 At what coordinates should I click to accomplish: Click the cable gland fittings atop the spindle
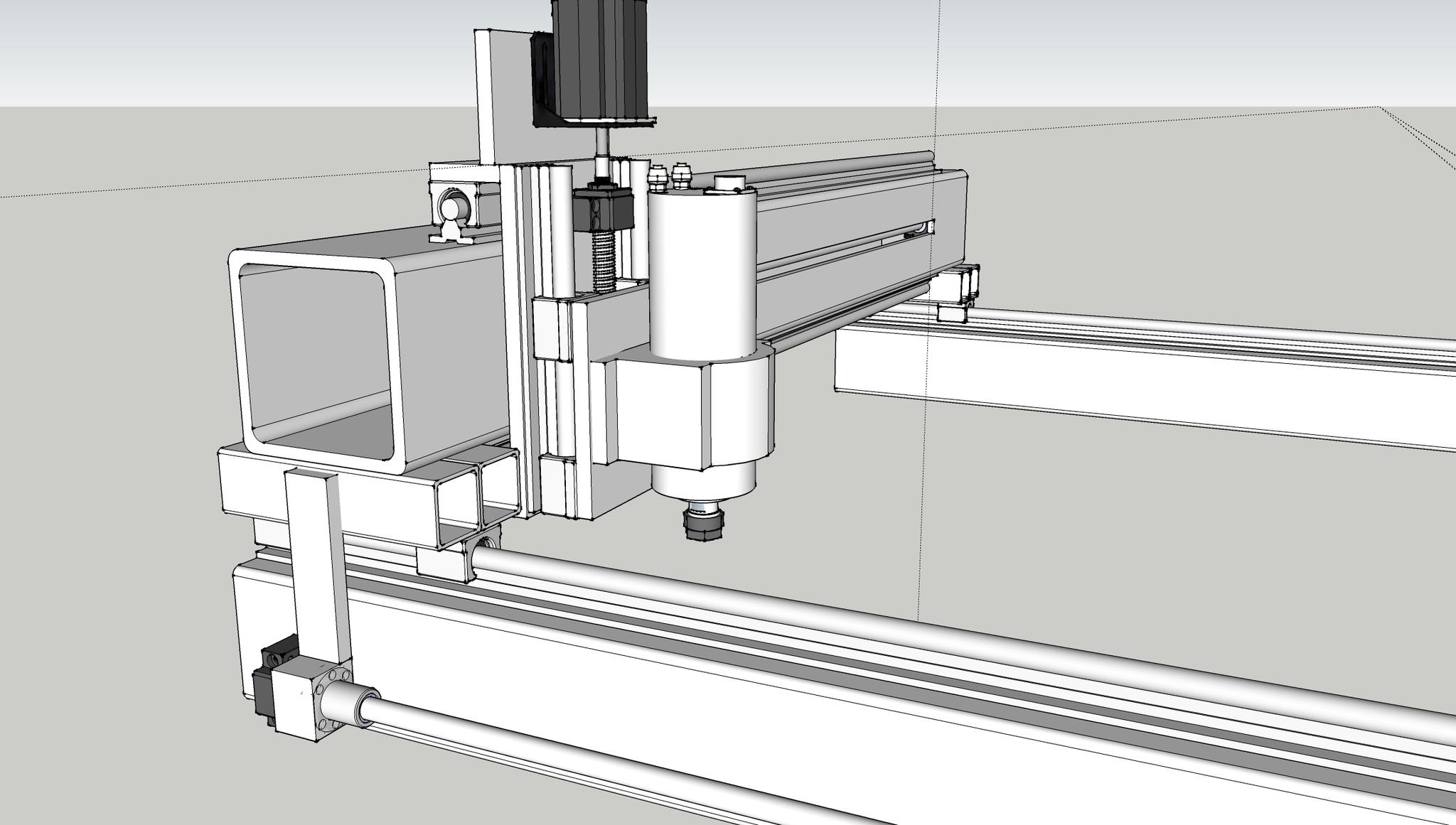pyautogui.click(x=668, y=176)
